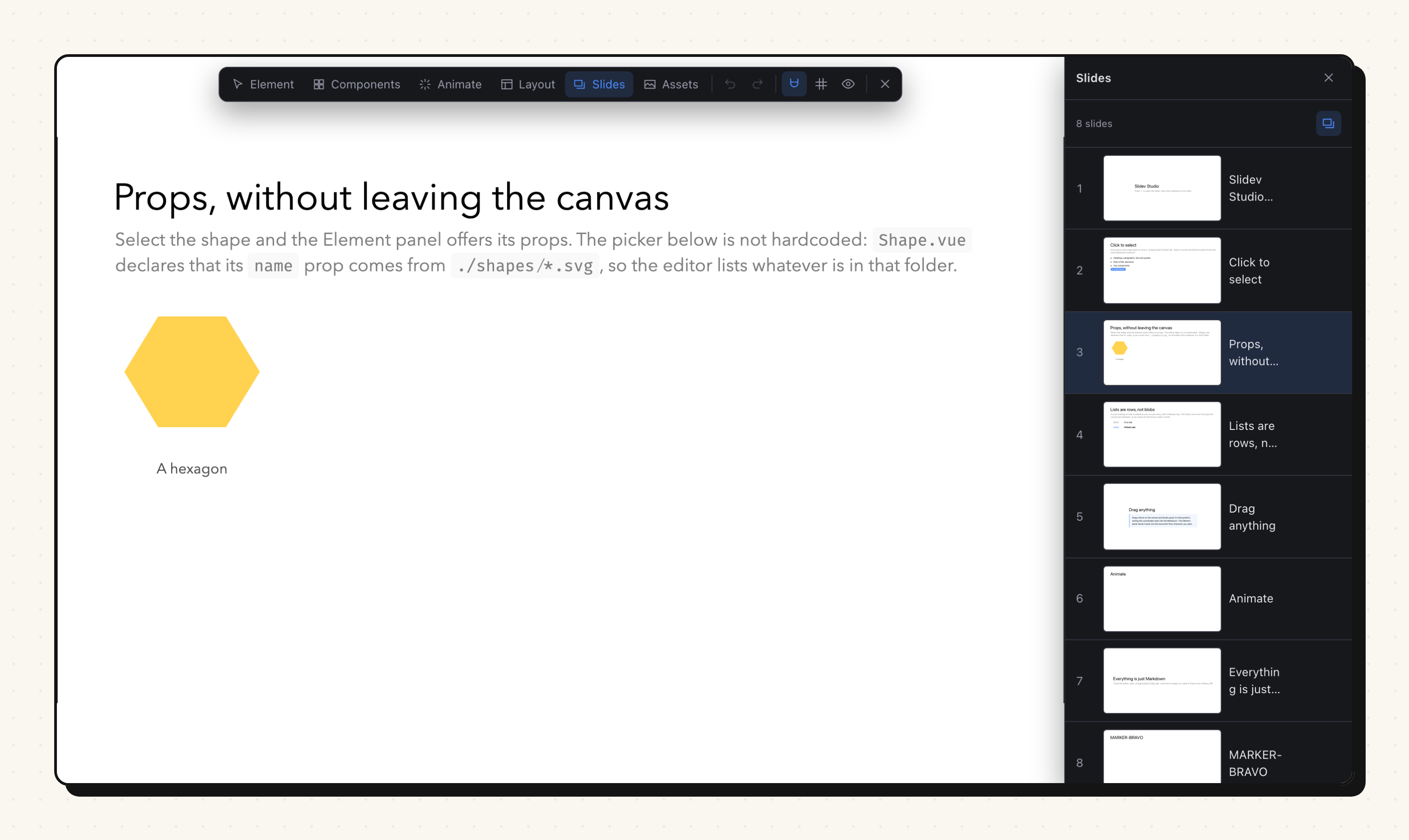This screenshot has width=1409, height=840.
Task: Toggle the grid overlay icon
Action: (821, 84)
